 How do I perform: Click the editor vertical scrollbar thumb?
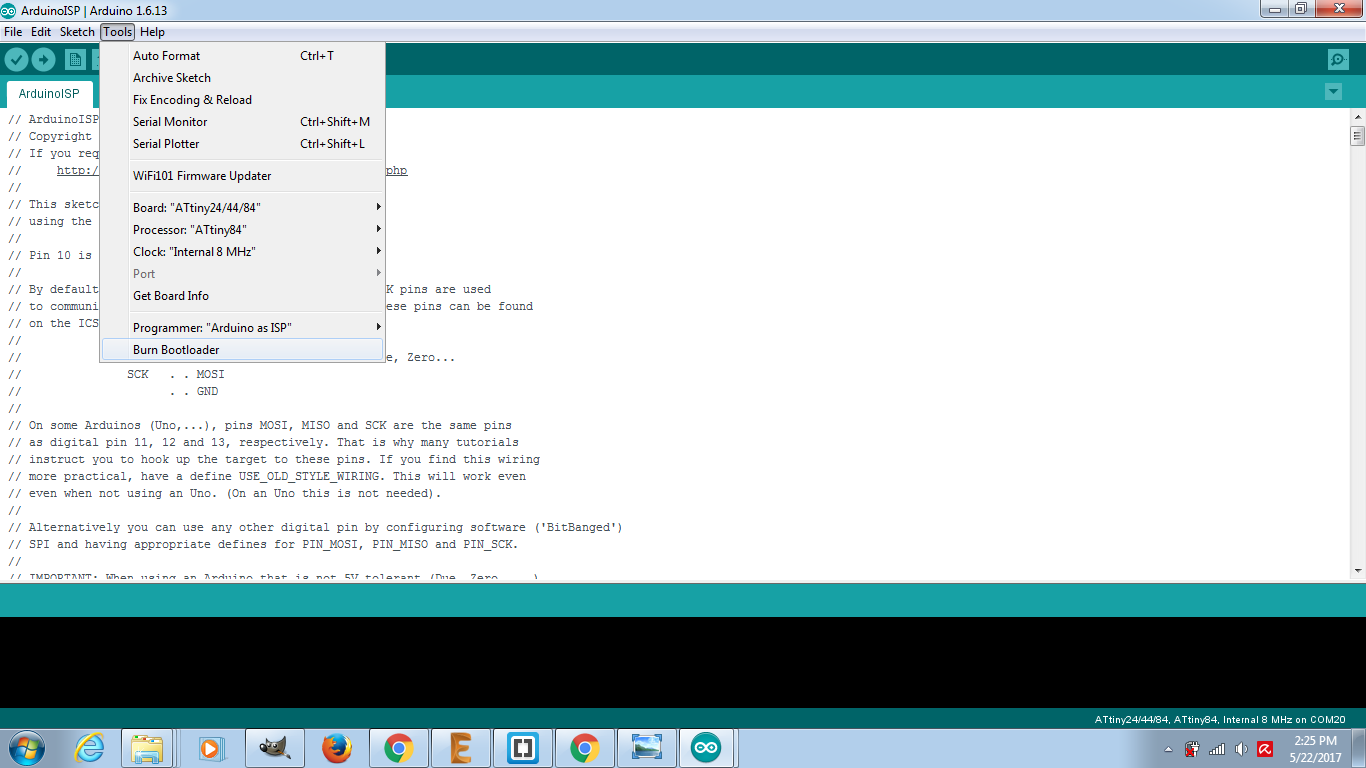(1357, 136)
